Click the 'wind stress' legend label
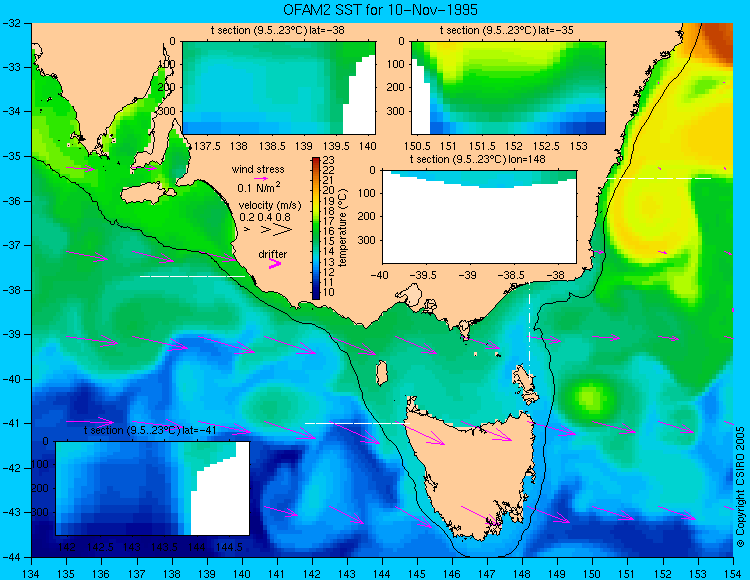This screenshot has width=750, height=580. point(258,169)
